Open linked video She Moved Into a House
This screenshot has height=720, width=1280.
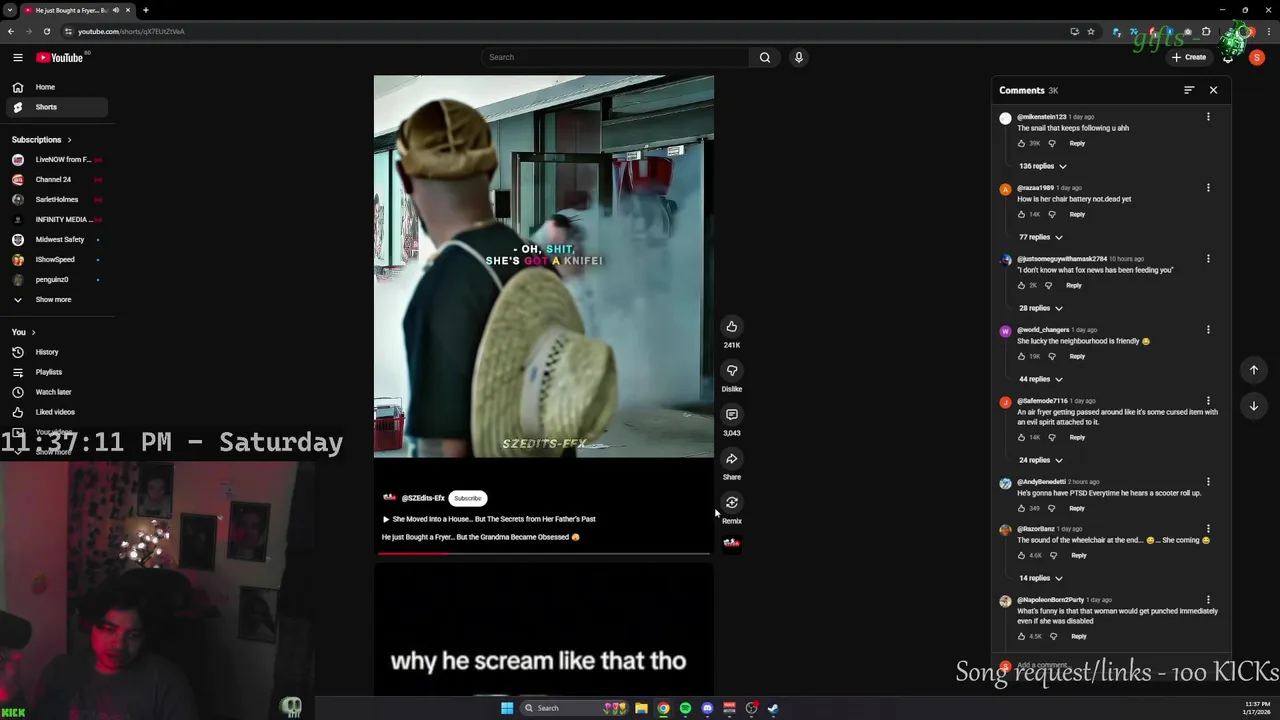(489, 519)
